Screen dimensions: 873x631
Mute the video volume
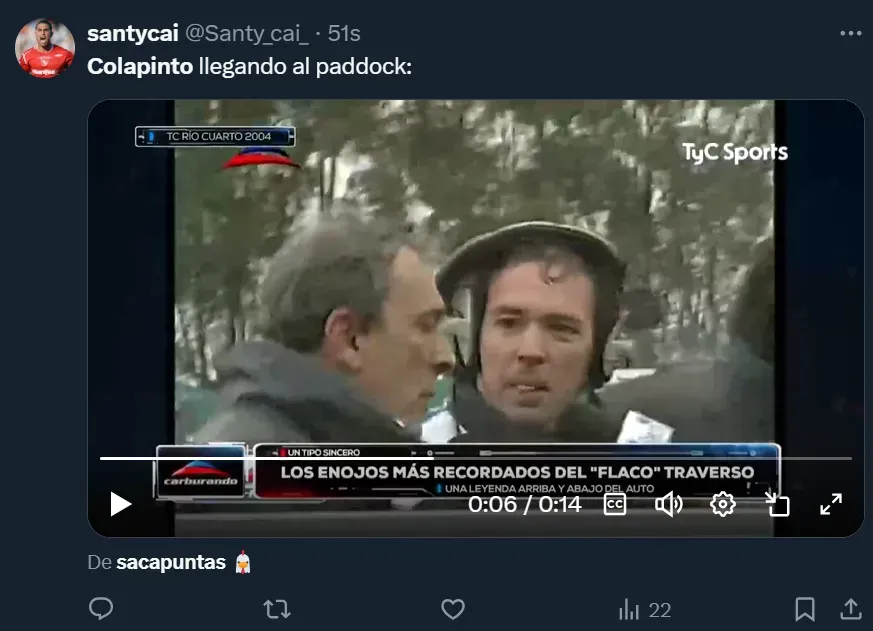[x=668, y=505]
